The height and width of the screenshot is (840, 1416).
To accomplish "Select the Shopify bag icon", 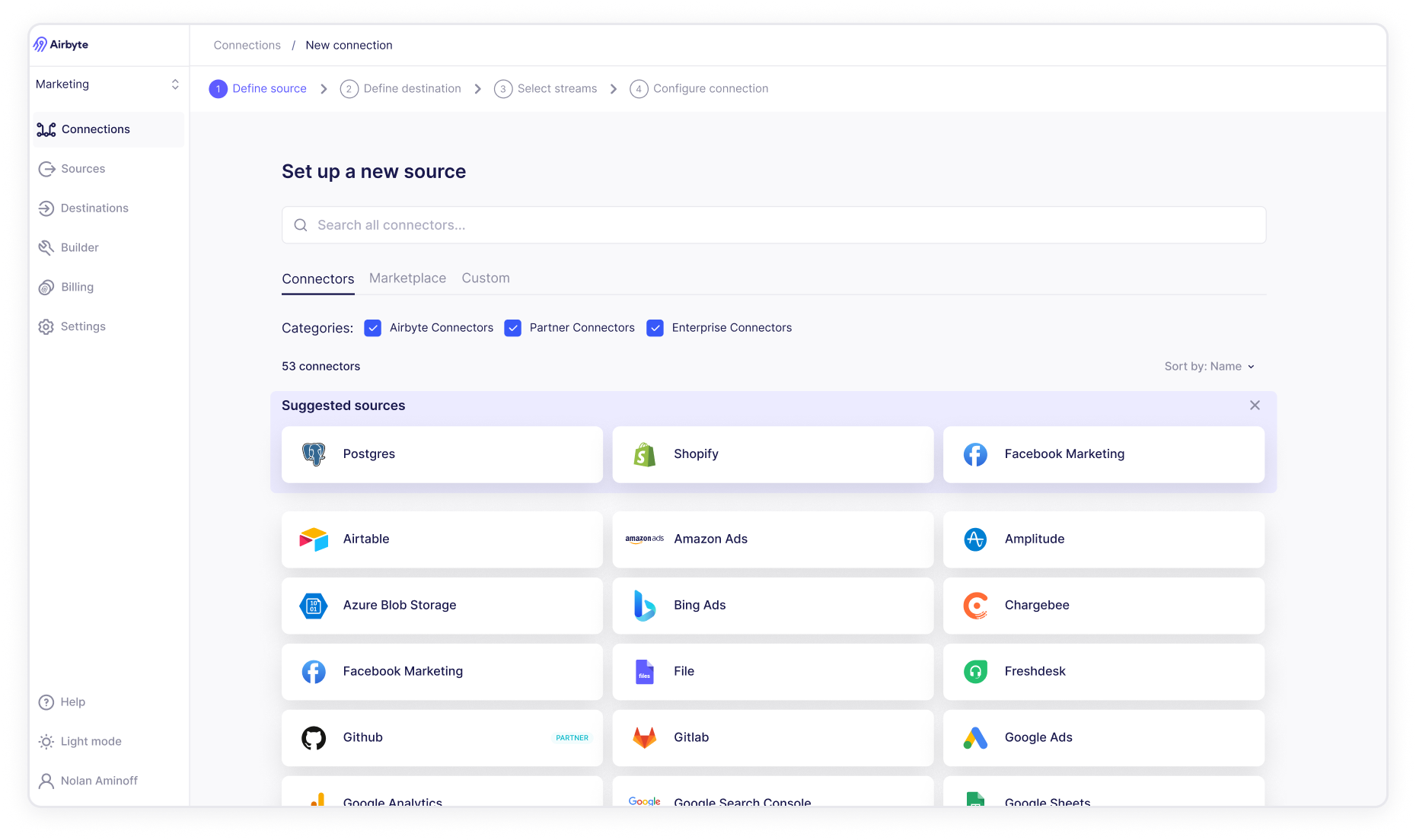I will tap(645, 454).
